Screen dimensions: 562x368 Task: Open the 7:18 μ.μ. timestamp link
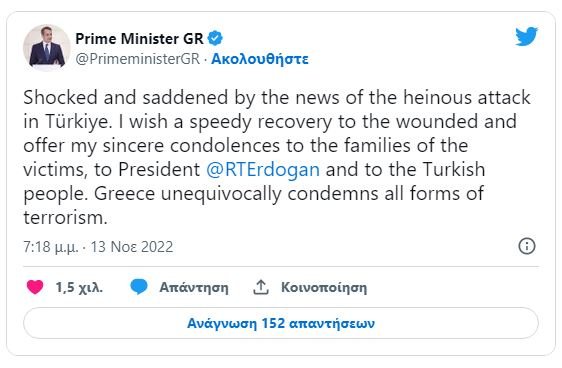point(51,247)
